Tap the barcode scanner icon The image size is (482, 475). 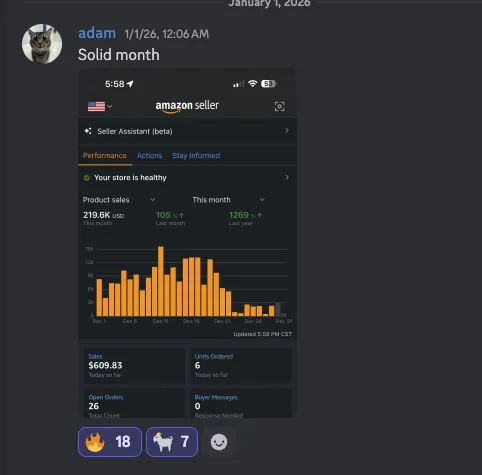(x=279, y=106)
